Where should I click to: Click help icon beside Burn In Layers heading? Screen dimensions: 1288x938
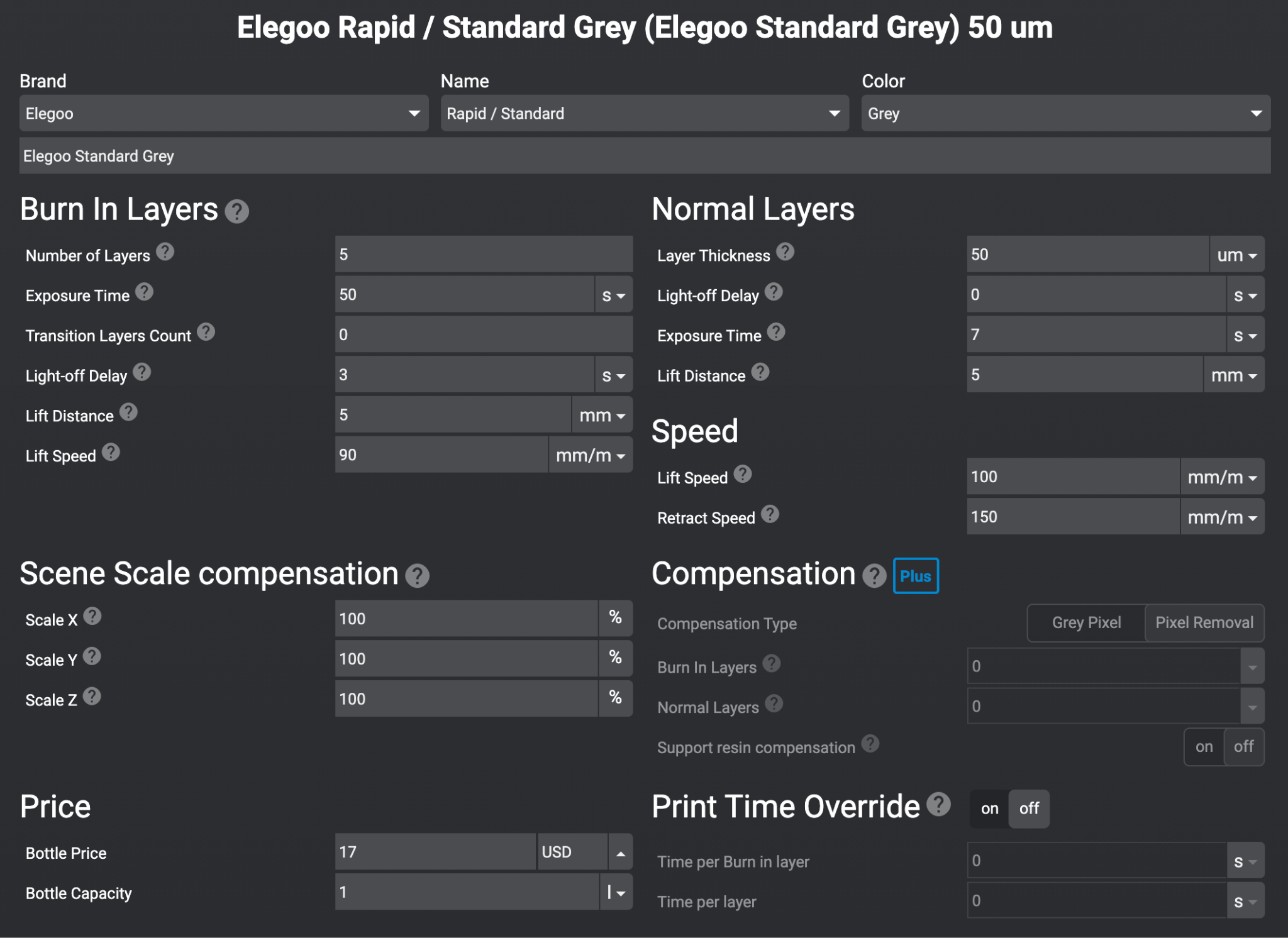click(x=236, y=211)
